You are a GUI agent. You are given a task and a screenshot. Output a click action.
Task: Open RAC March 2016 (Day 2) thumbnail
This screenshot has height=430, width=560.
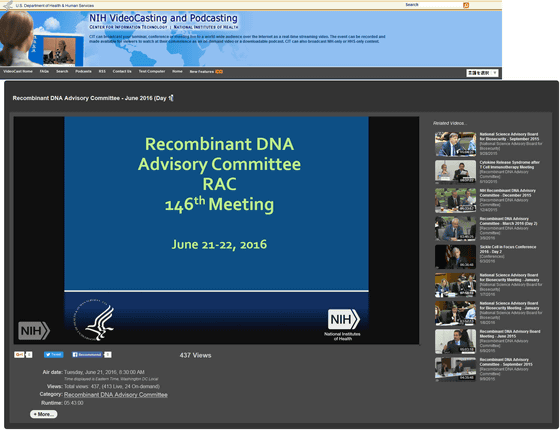(455, 229)
